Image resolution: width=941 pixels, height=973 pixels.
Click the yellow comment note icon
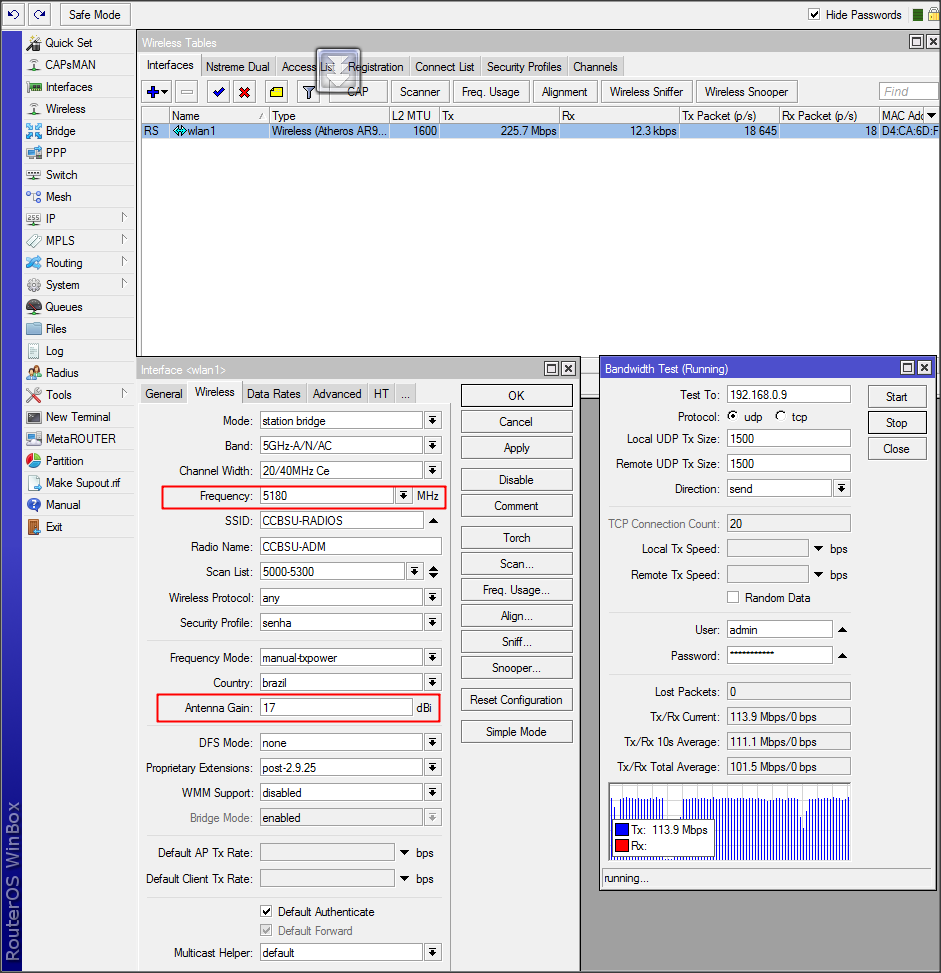pyautogui.click(x=277, y=92)
